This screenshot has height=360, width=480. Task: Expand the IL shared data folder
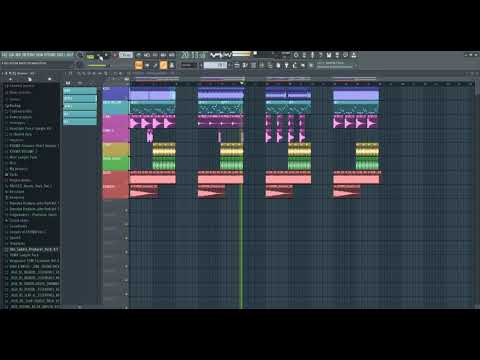[x=20, y=134]
